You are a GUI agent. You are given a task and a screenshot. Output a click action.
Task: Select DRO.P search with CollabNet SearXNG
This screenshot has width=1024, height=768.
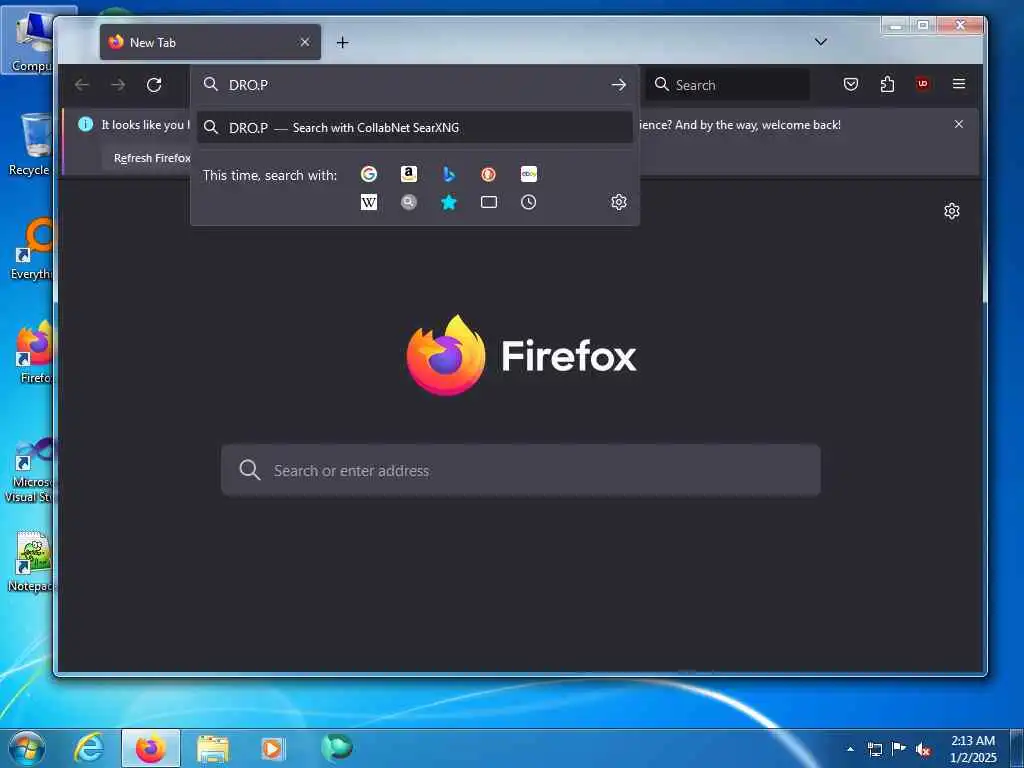[x=415, y=127]
